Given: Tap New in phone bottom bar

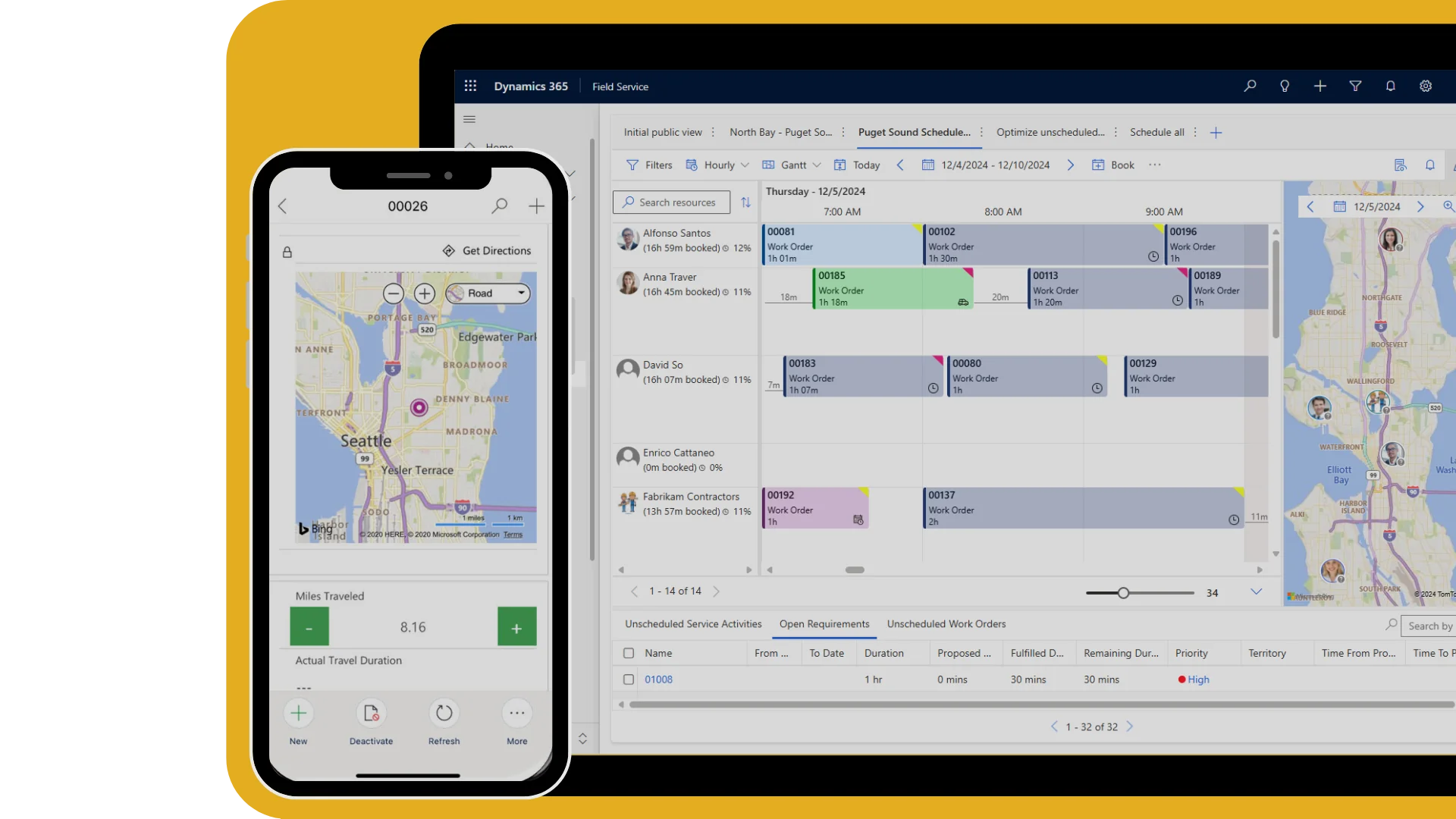Looking at the screenshot, I should click(x=298, y=722).
